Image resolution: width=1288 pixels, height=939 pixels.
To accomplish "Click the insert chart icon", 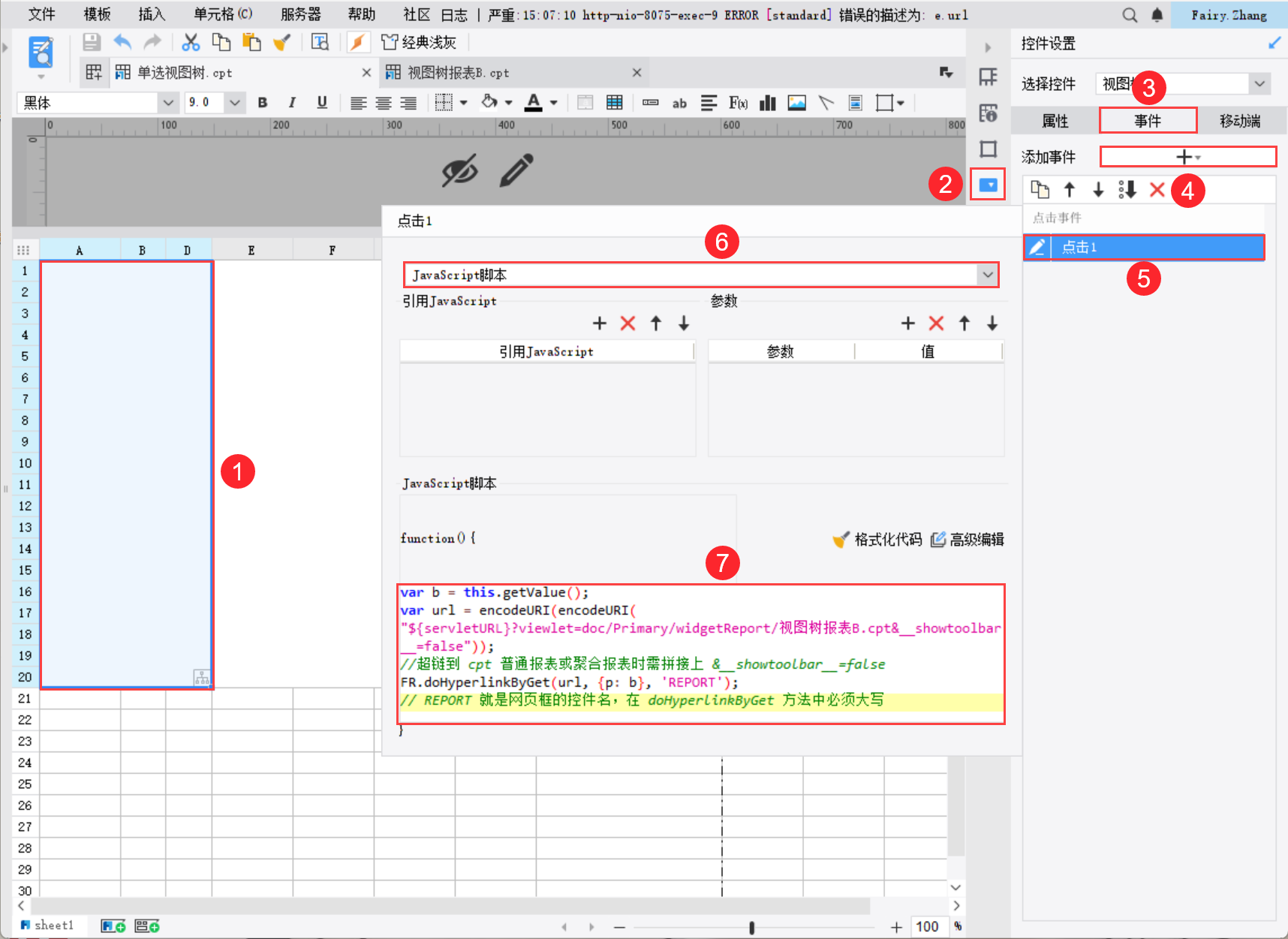I will click(x=767, y=103).
